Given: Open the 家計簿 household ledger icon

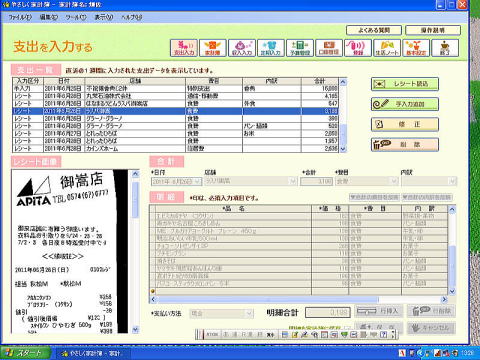Looking at the screenshot, I should click(213, 48).
